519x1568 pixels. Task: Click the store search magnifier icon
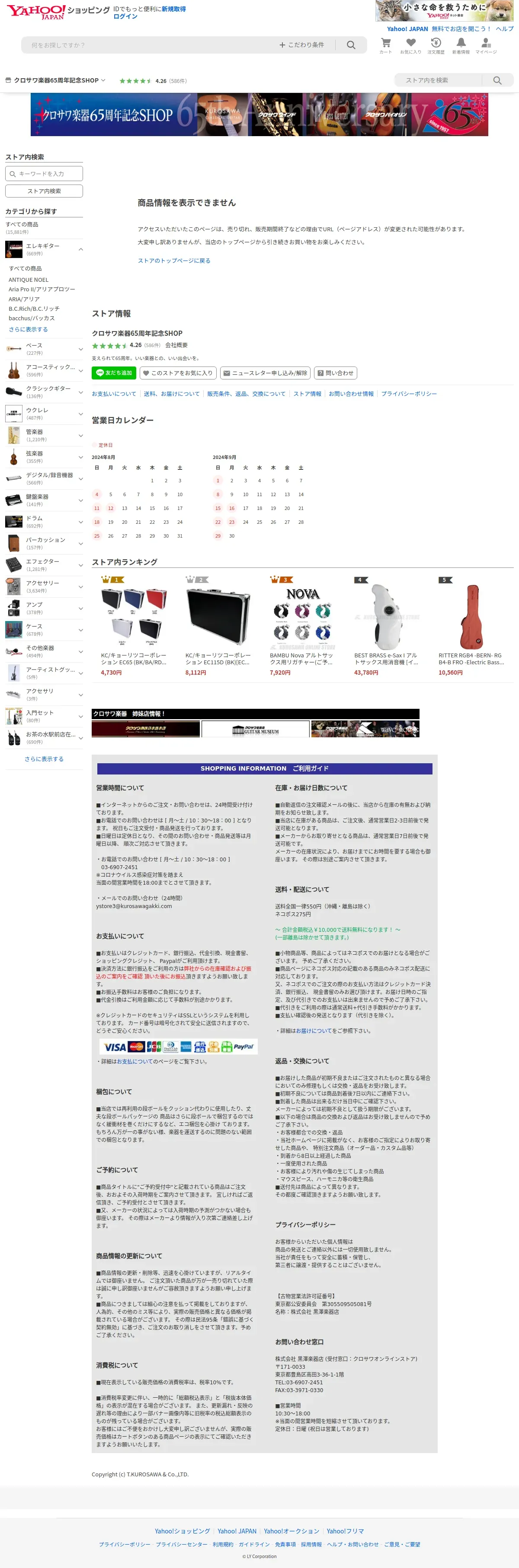497,80
